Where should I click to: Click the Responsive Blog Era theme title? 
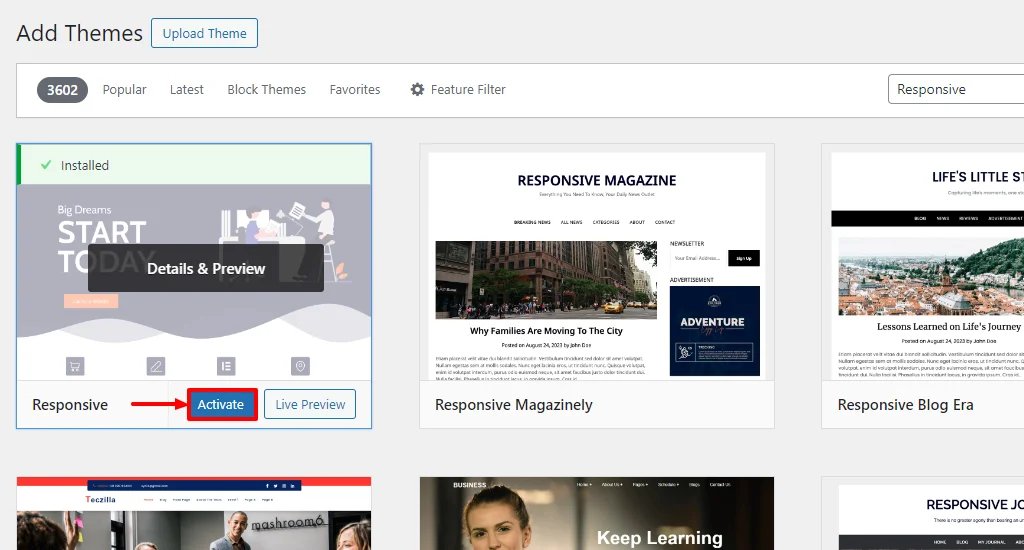click(905, 405)
